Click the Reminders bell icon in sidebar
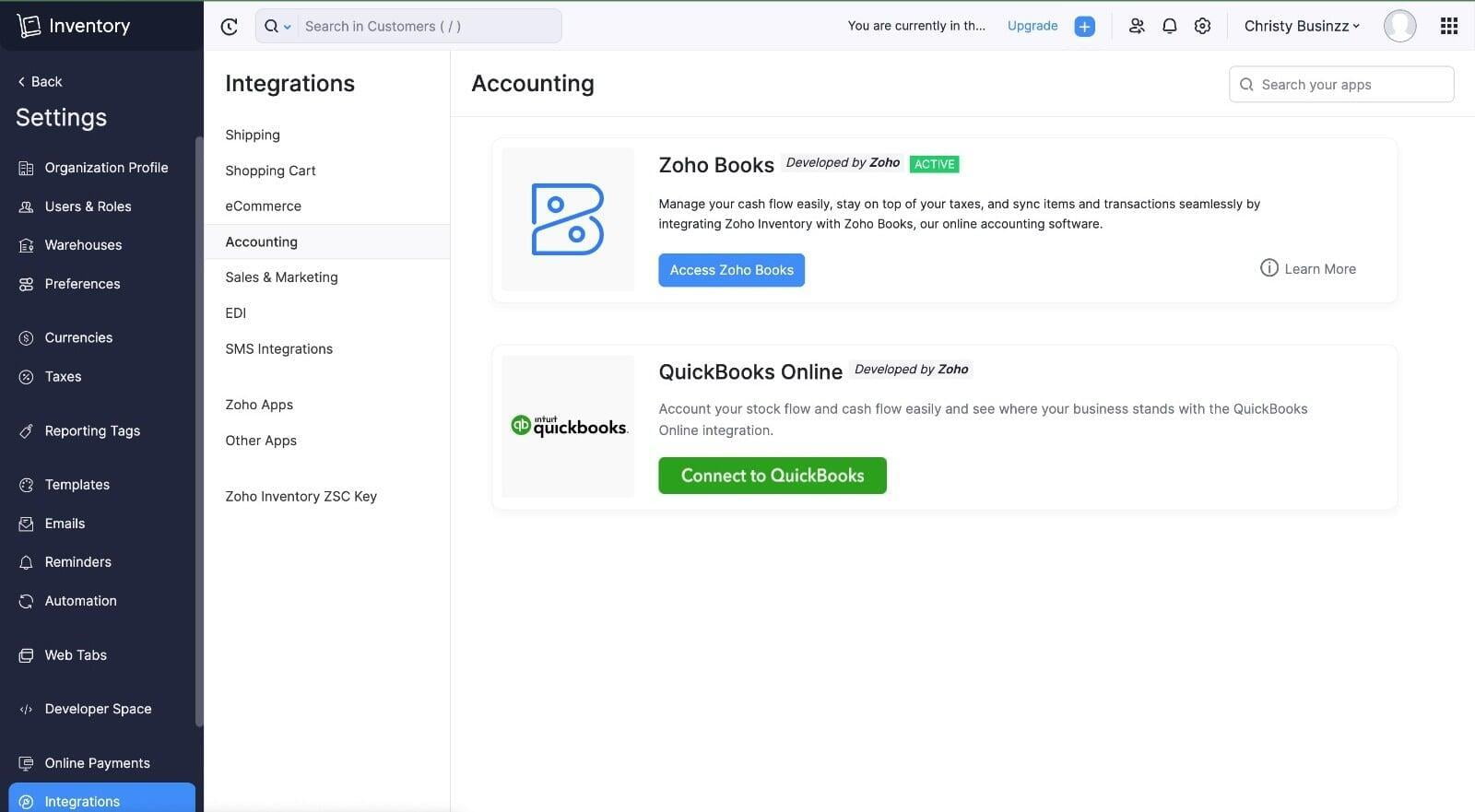 pyautogui.click(x=26, y=562)
